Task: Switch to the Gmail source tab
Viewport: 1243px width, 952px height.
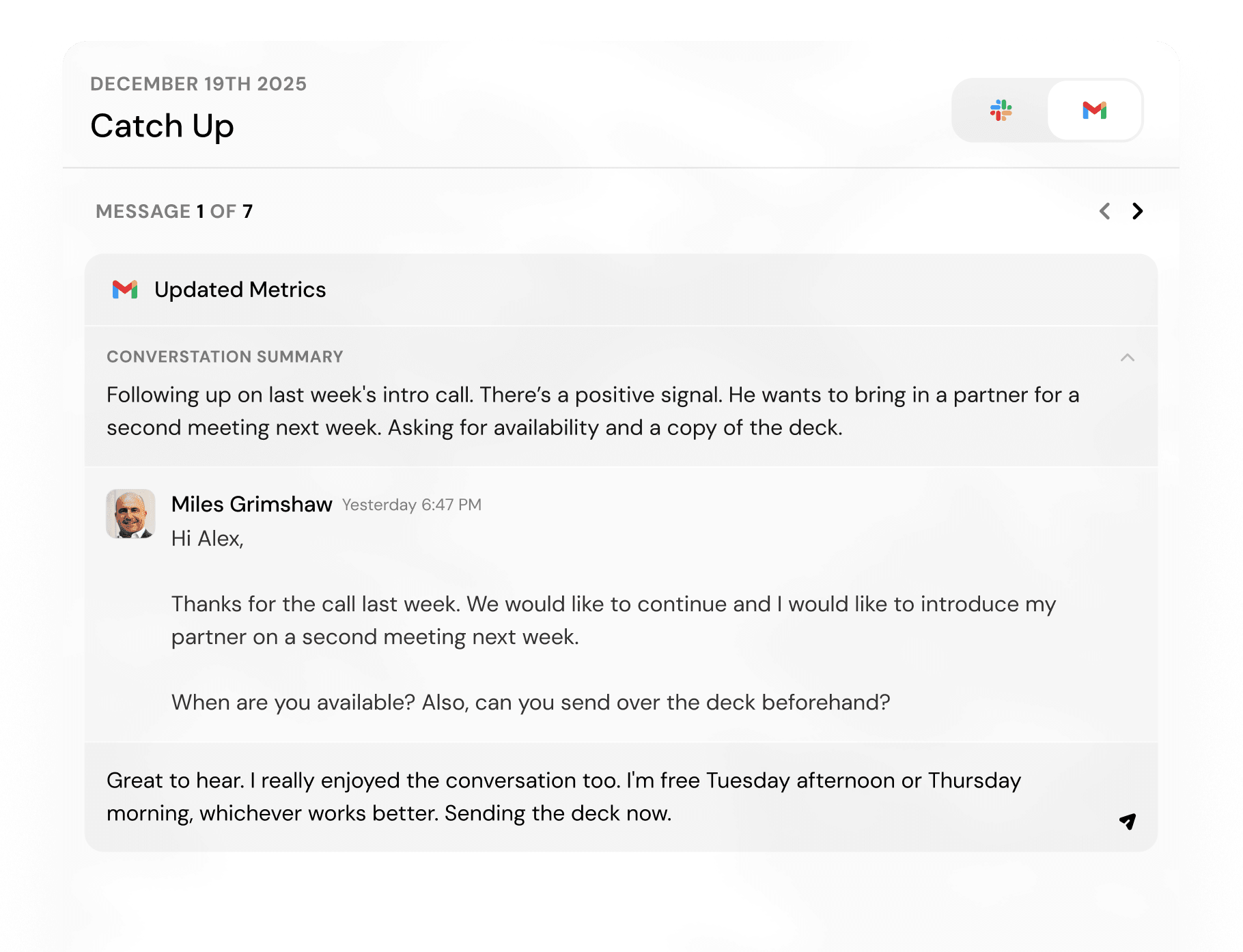Action: click(1094, 111)
